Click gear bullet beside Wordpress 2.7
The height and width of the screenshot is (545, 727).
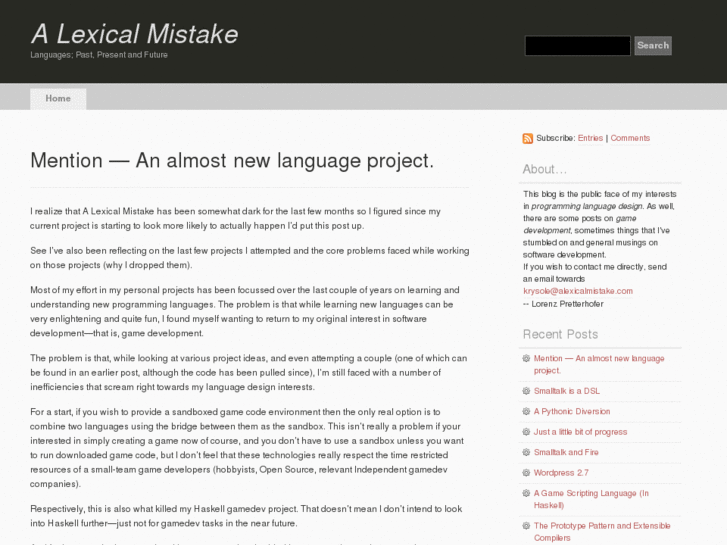[526, 473]
